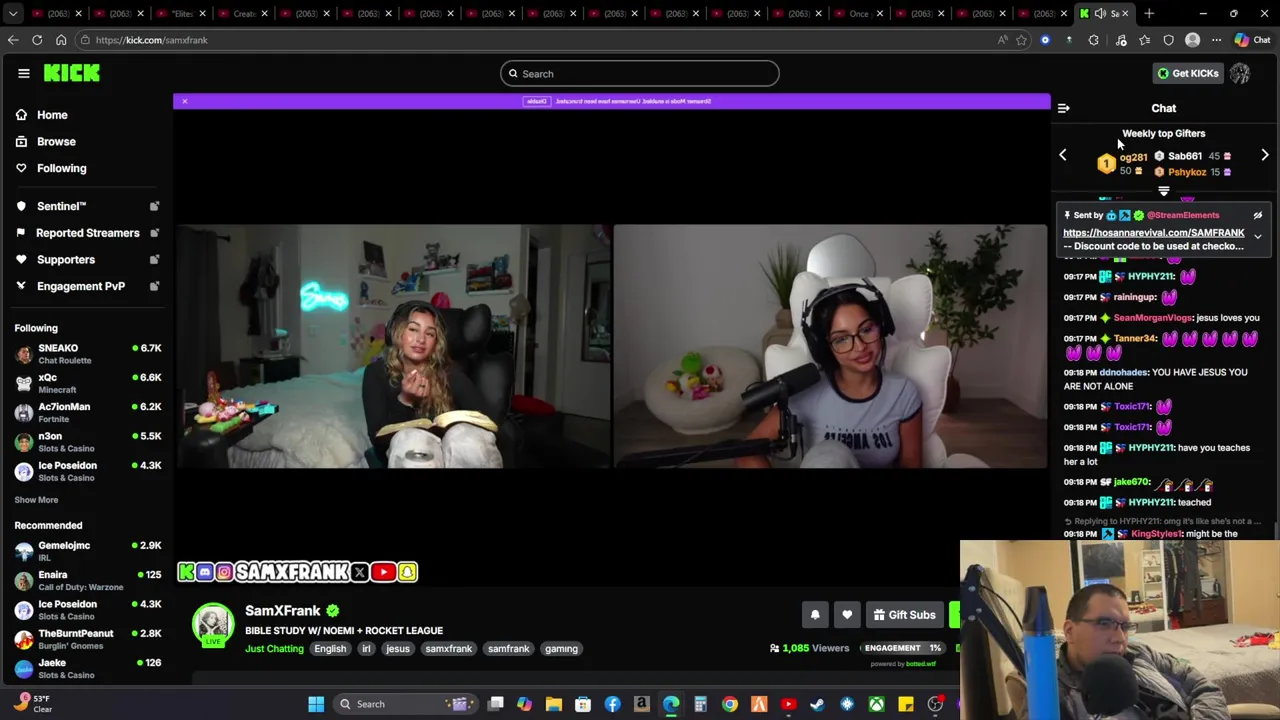Toggle the icon beside Supporters
The height and width of the screenshot is (720, 1280).
click(154, 260)
